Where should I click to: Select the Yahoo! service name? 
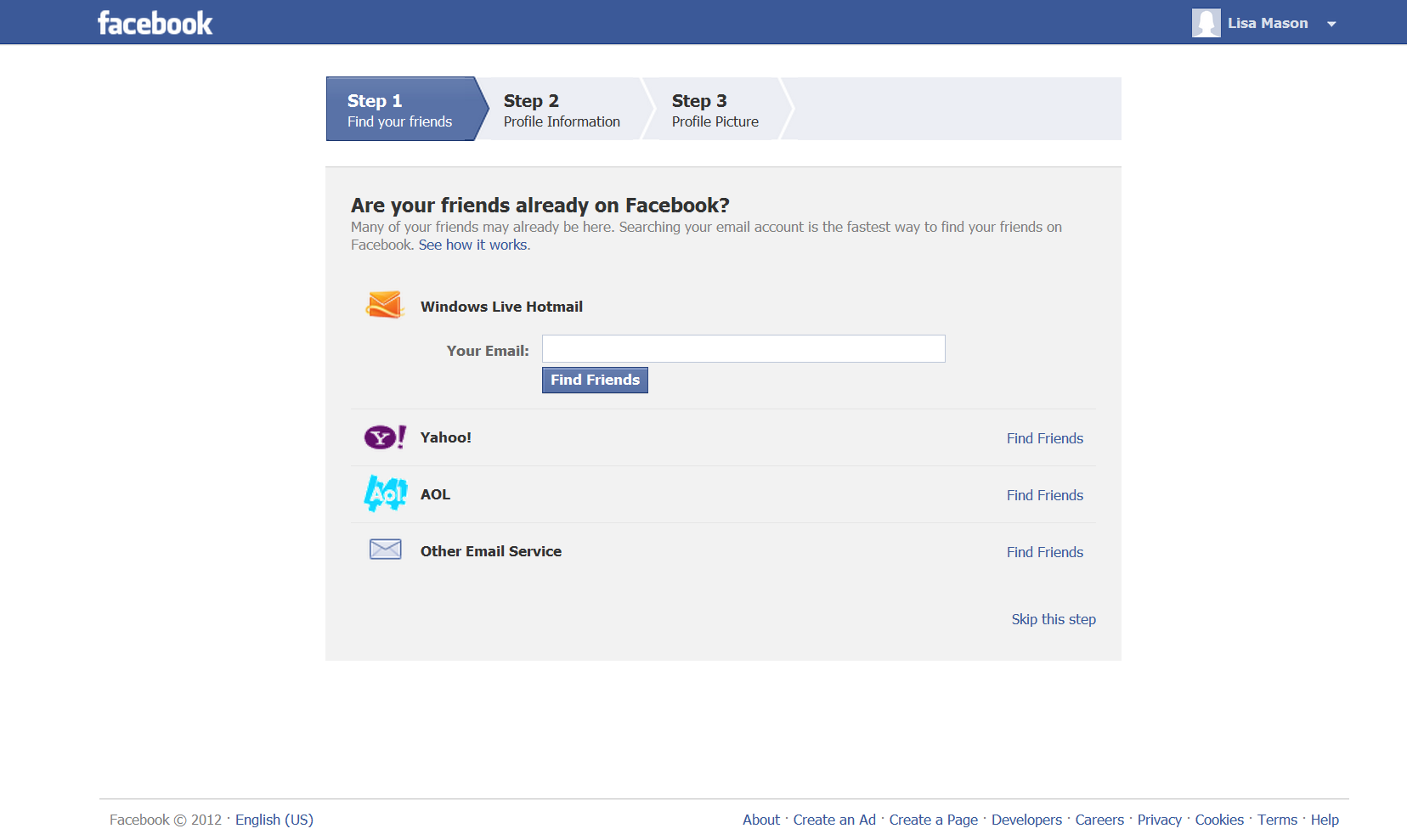pos(446,437)
